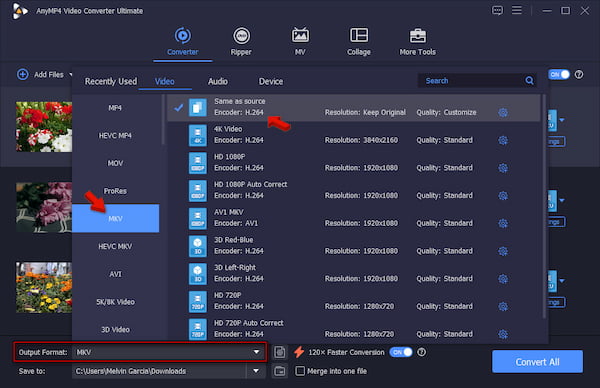Viewport: 600px width, 388px height.
Task: Click help icon beside top ON switch
Action: pyautogui.click(x=579, y=75)
